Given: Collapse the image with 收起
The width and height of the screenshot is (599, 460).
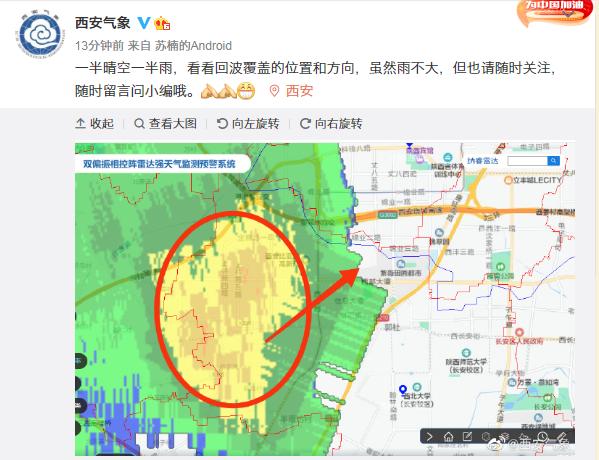Looking at the screenshot, I should point(95,123).
